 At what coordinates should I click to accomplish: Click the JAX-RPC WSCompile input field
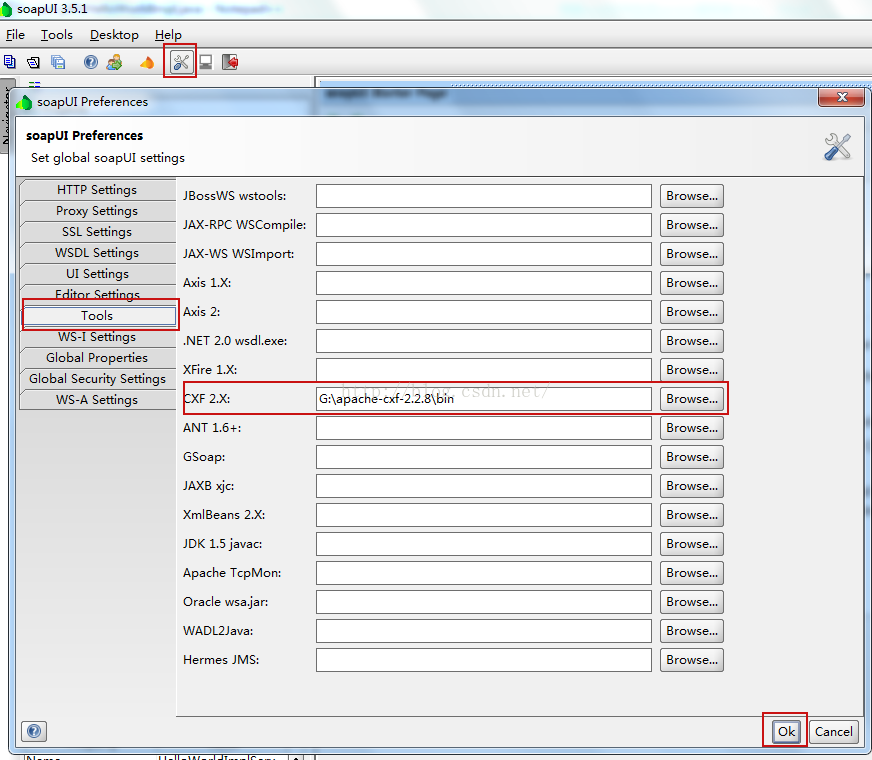click(x=484, y=225)
